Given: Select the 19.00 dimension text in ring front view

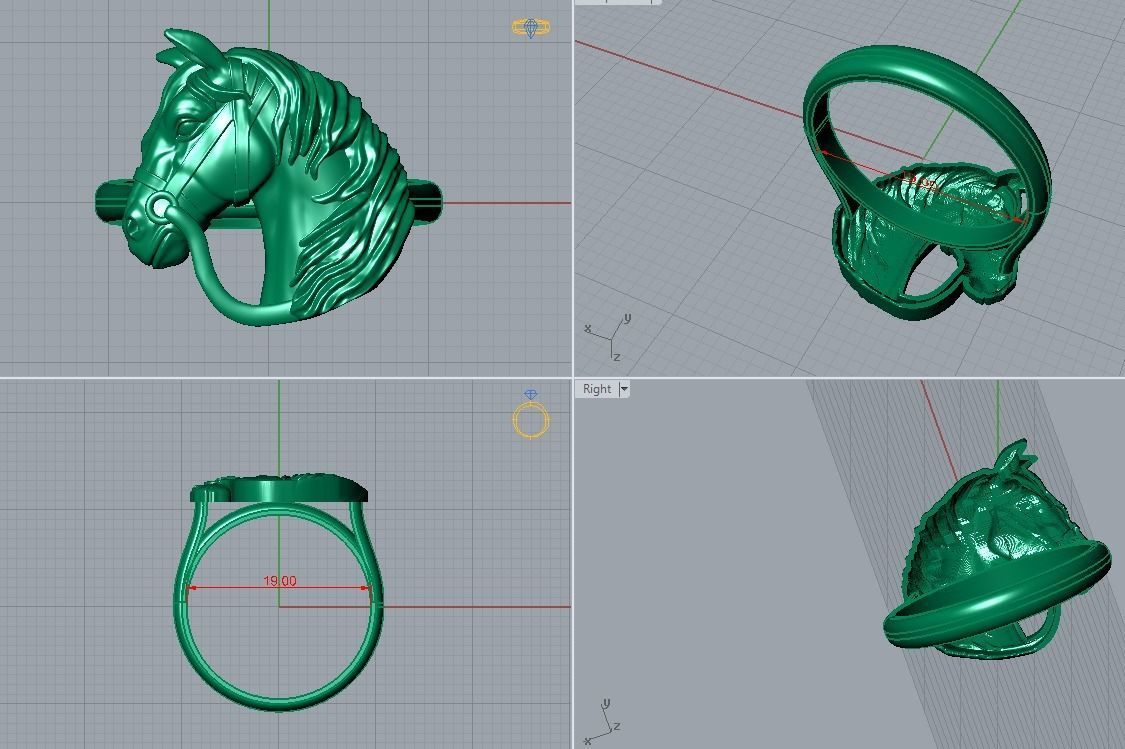Looking at the screenshot, I should pyautogui.click(x=280, y=580).
